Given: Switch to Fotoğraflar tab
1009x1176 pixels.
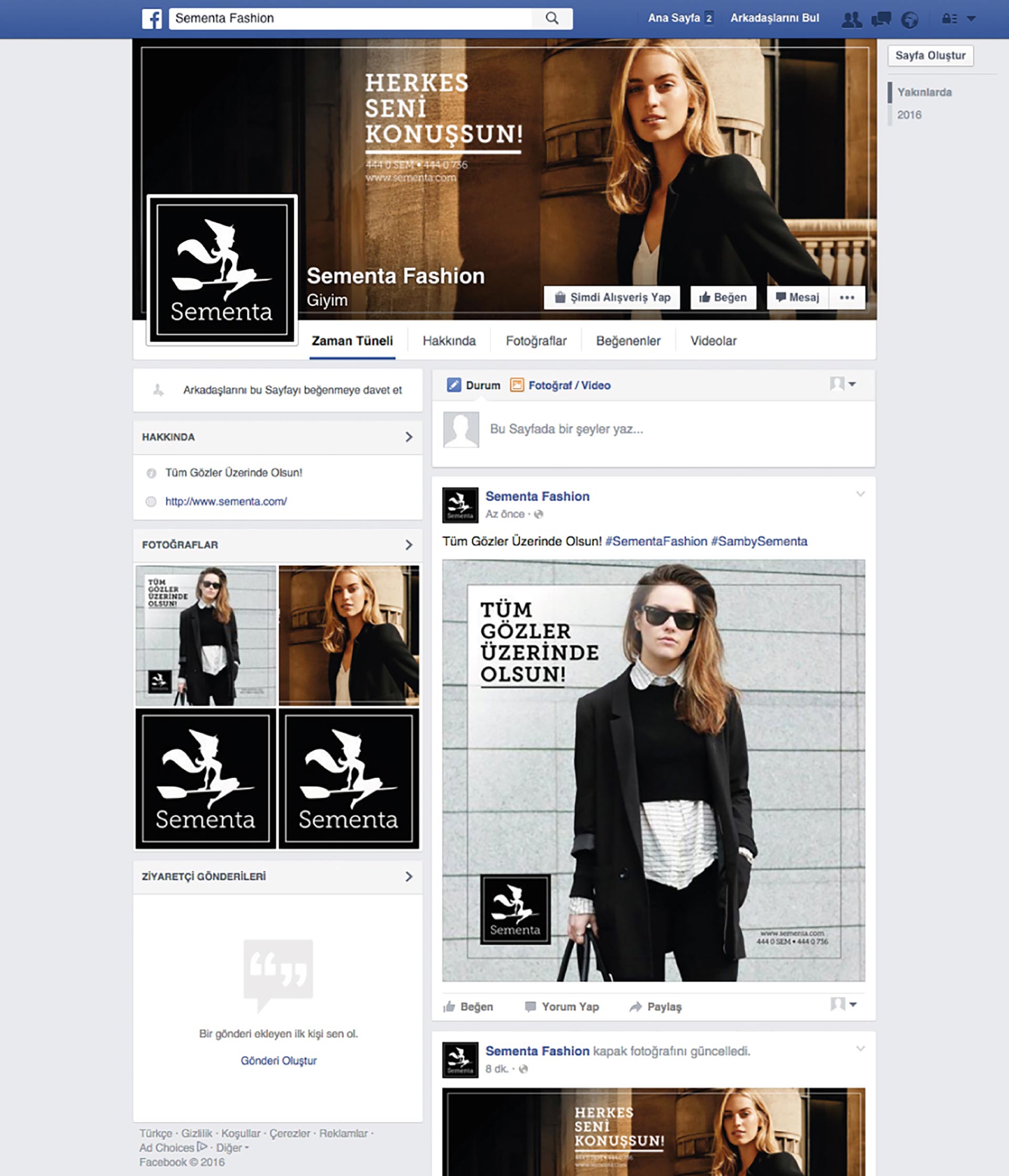Looking at the screenshot, I should (536, 341).
